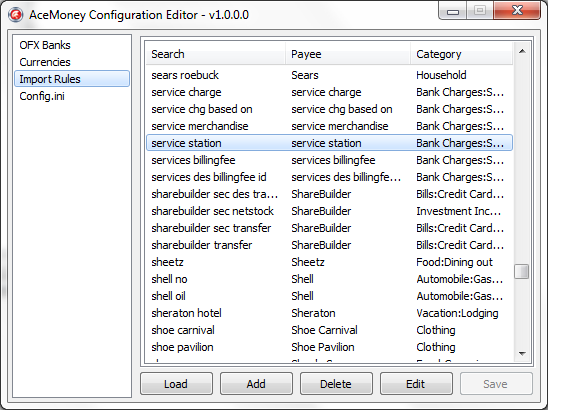Sort by the Category column header

461,54
